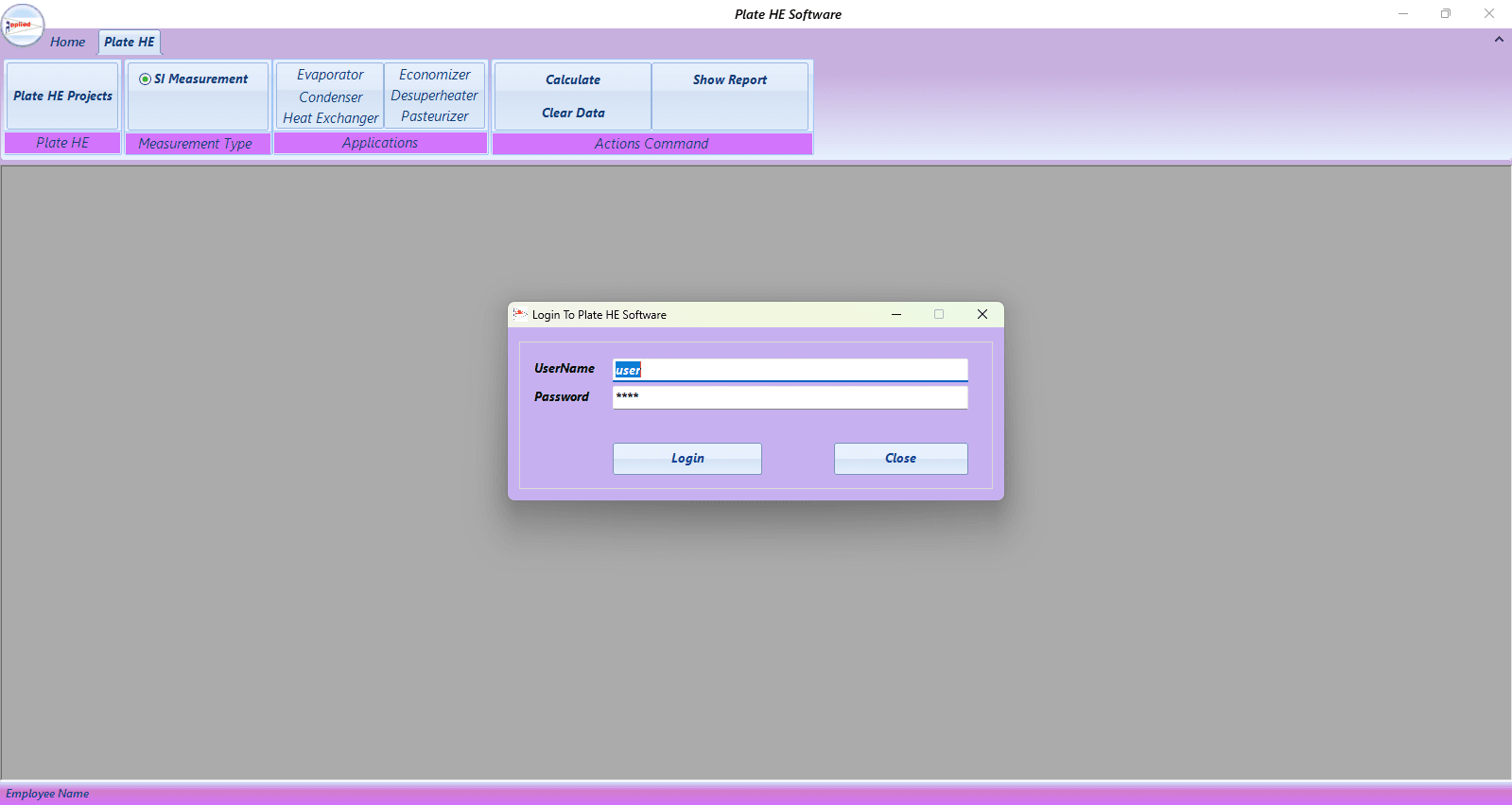This screenshot has height=805, width=1512.
Task: Choose the Condenser application
Action: pos(330,96)
